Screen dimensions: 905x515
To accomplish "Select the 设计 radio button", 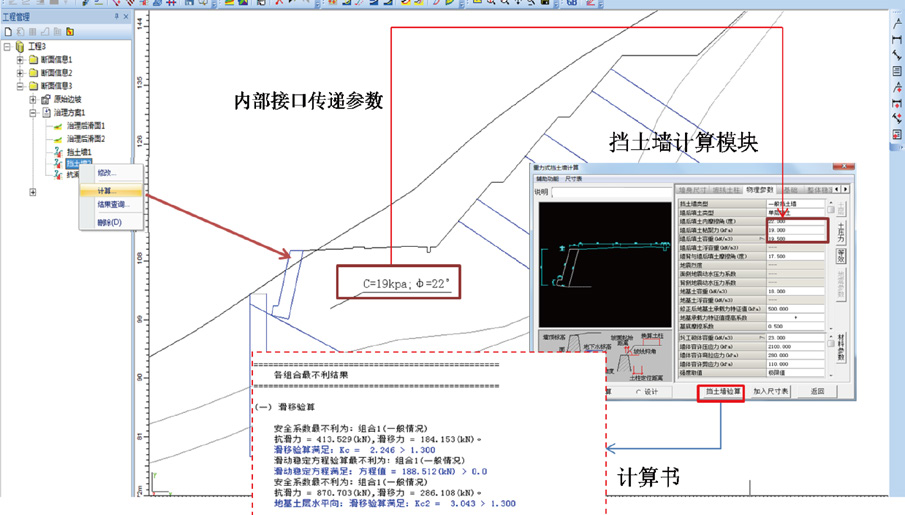I will point(640,391).
